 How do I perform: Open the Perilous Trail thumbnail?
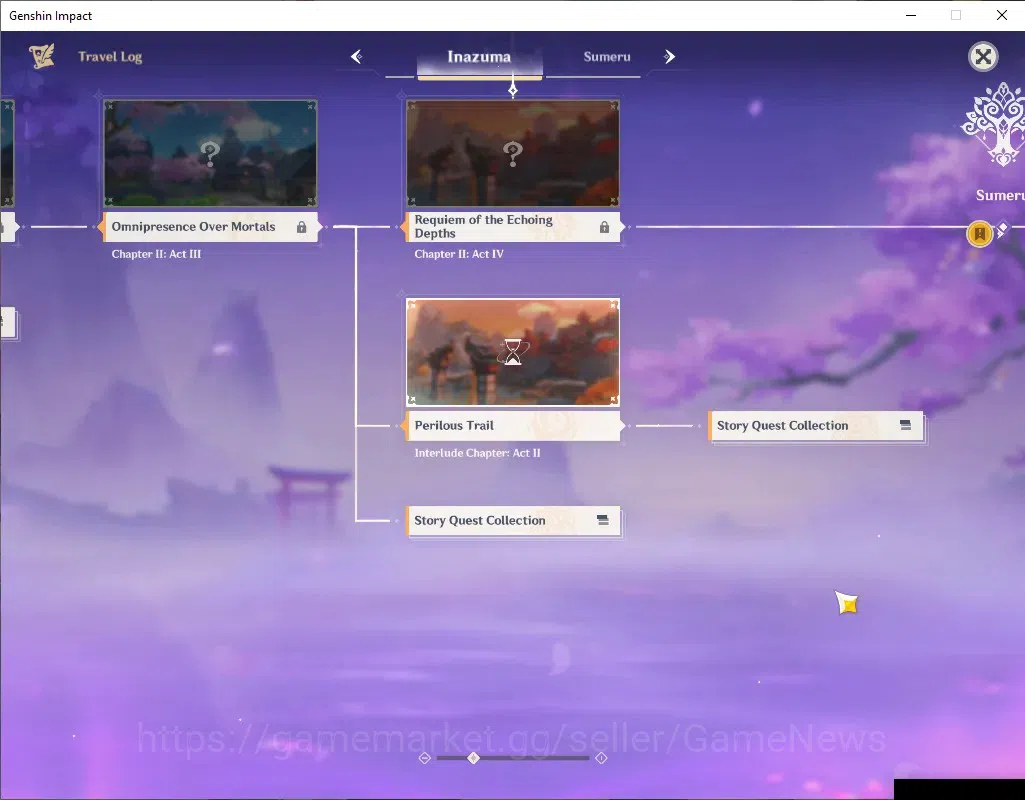[513, 352]
